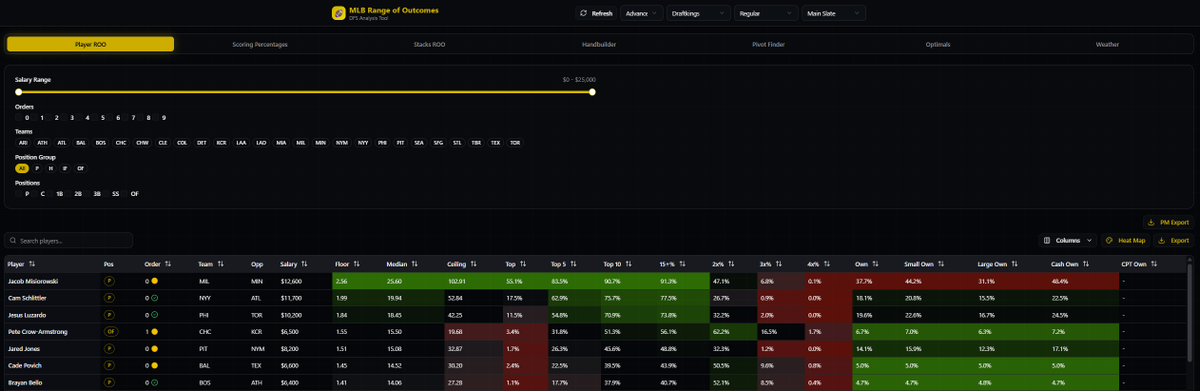Toggle the TOR team filter
The width and height of the screenshot is (1200, 391).
click(515, 143)
